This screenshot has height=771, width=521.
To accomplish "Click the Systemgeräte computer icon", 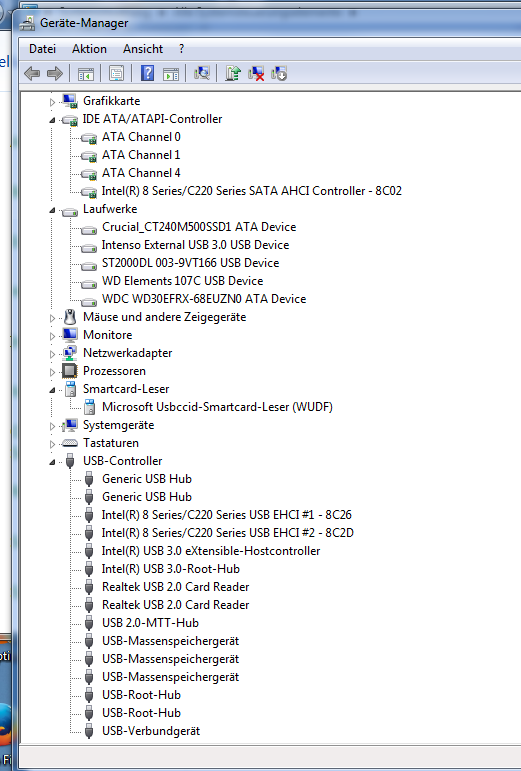I will pos(70,425).
